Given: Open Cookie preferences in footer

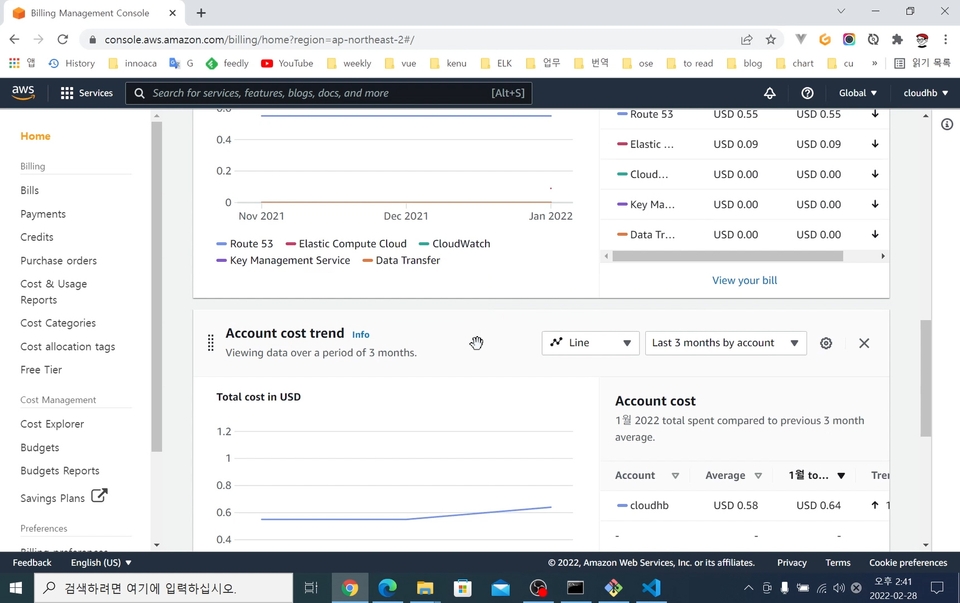Looking at the screenshot, I should pos(908,563).
